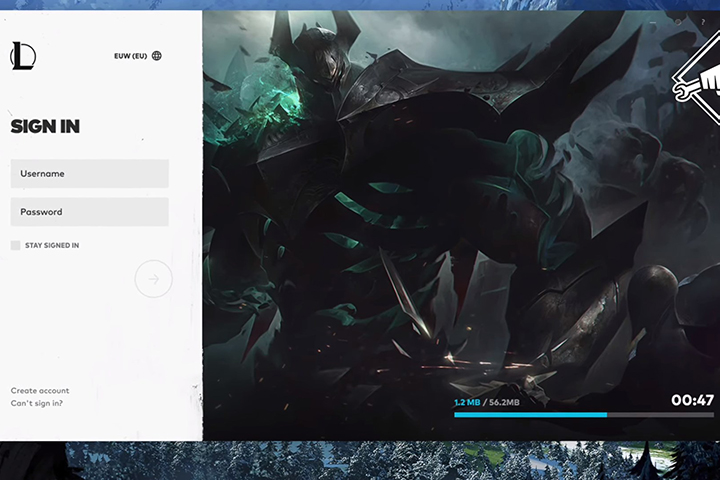Click the 00:47 remaining time counter
The width and height of the screenshot is (720, 480).
692,400
